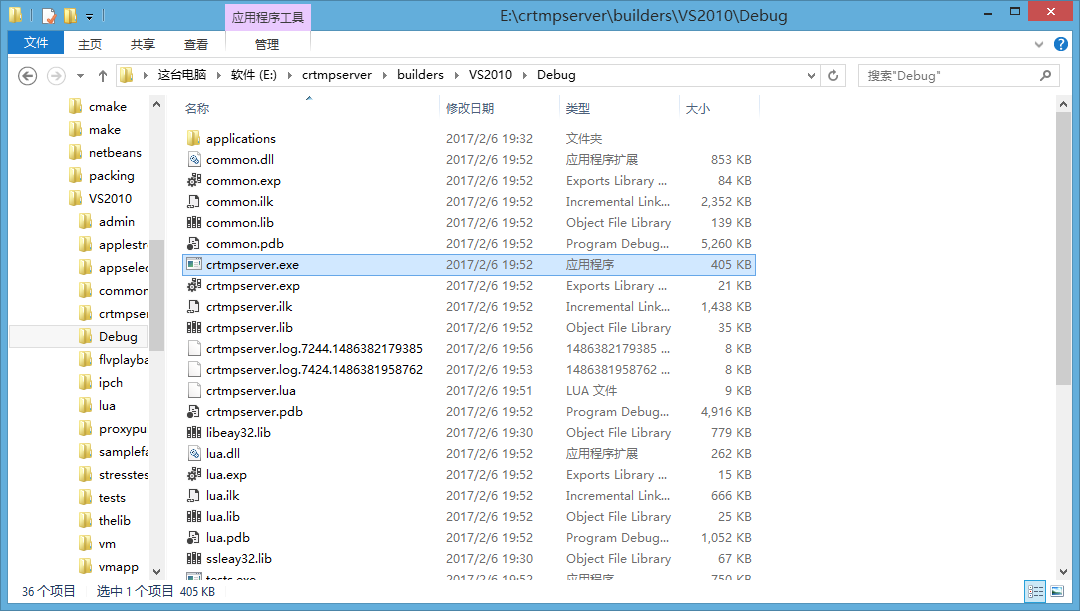This screenshot has width=1080, height=611.
Task: Click the applications folder icon
Action: click(x=194, y=138)
